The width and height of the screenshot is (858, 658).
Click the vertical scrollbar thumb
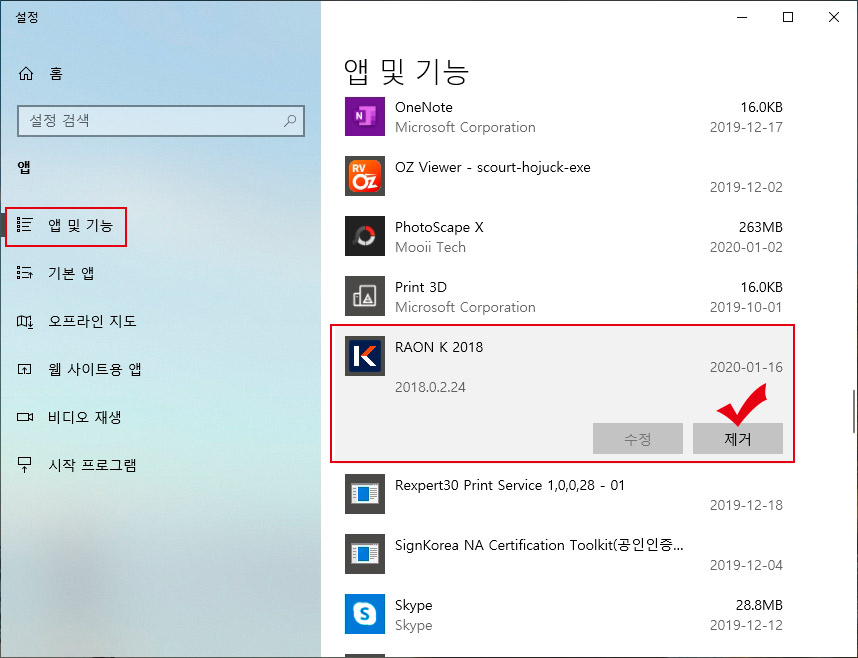(x=854, y=411)
